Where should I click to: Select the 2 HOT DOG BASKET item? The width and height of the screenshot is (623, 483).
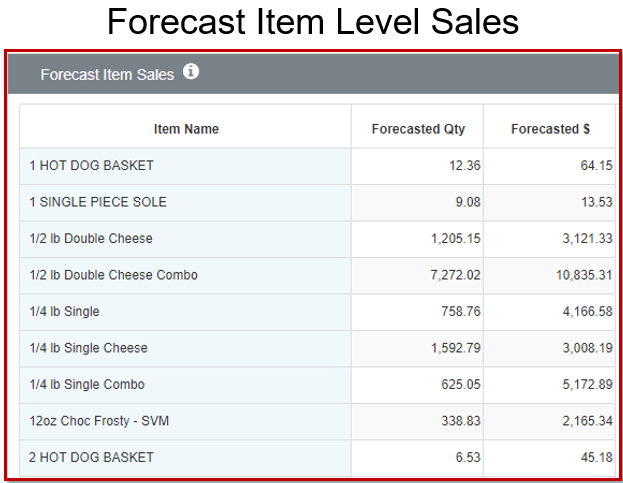pyautogui.click(x=91, y=458)
